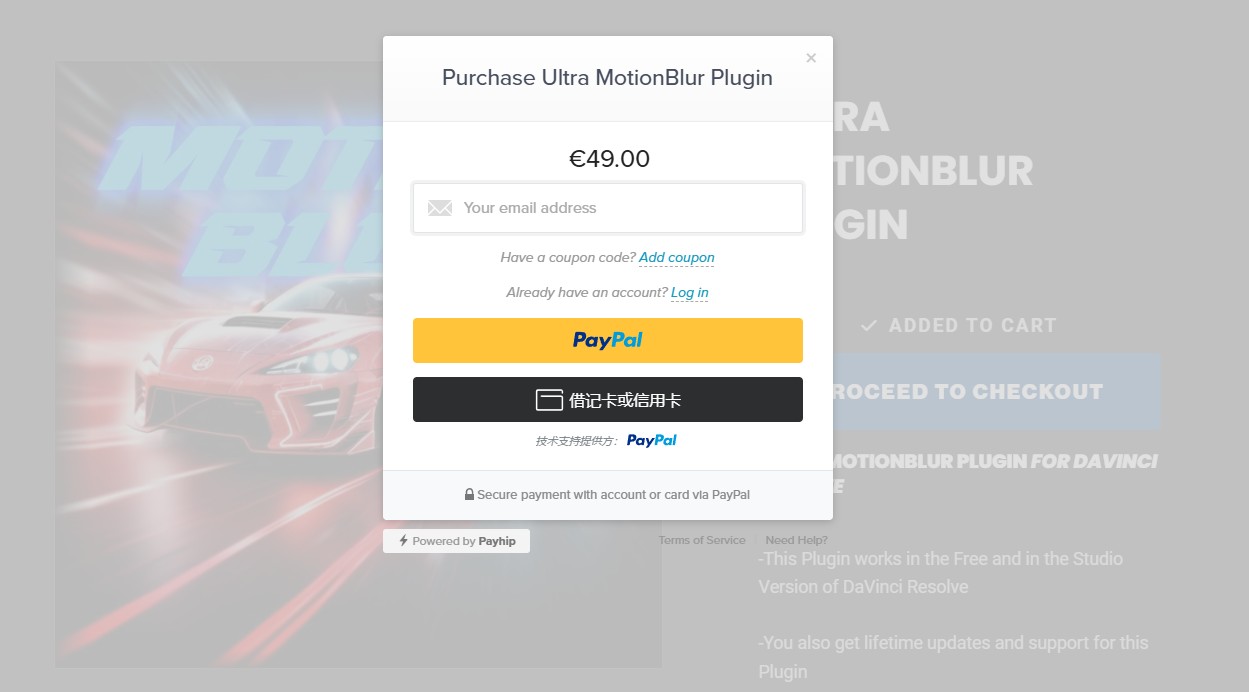This screenshot has width=1249, height=692.
Task: Click the email address input field
Action: (x=620, y=208)
